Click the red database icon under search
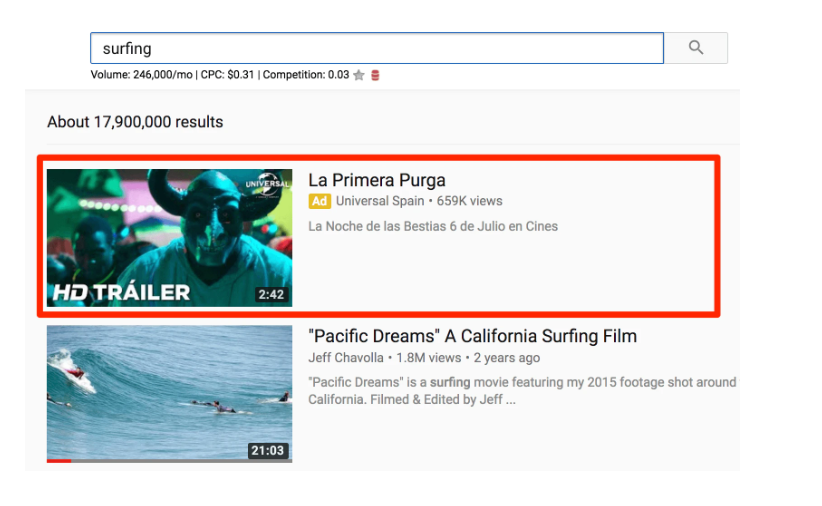 coord(375,75)
